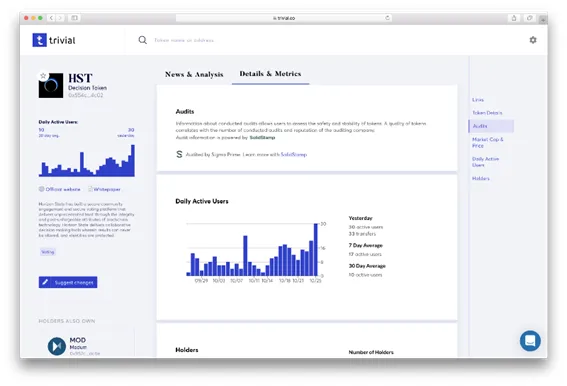567x386 pixels.
Task: Click the tallest bar in main chart
Action: point(316,250)
